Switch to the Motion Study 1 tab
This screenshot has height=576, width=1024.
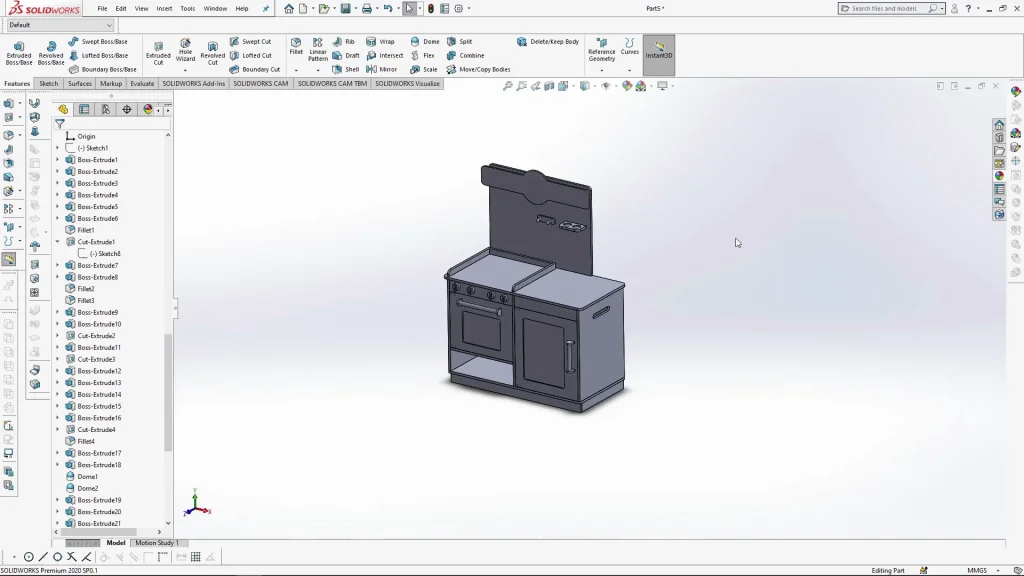point(156,543)
